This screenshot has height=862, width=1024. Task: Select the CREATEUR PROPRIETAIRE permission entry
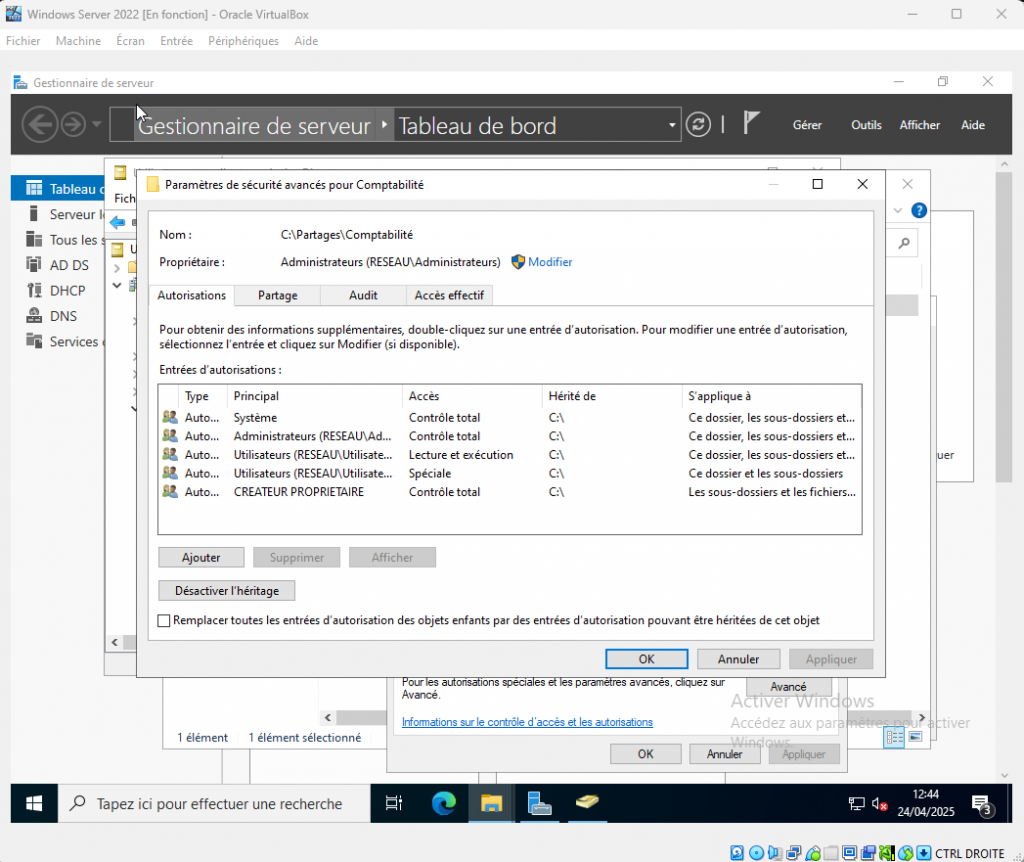click(x=298, y=492)
